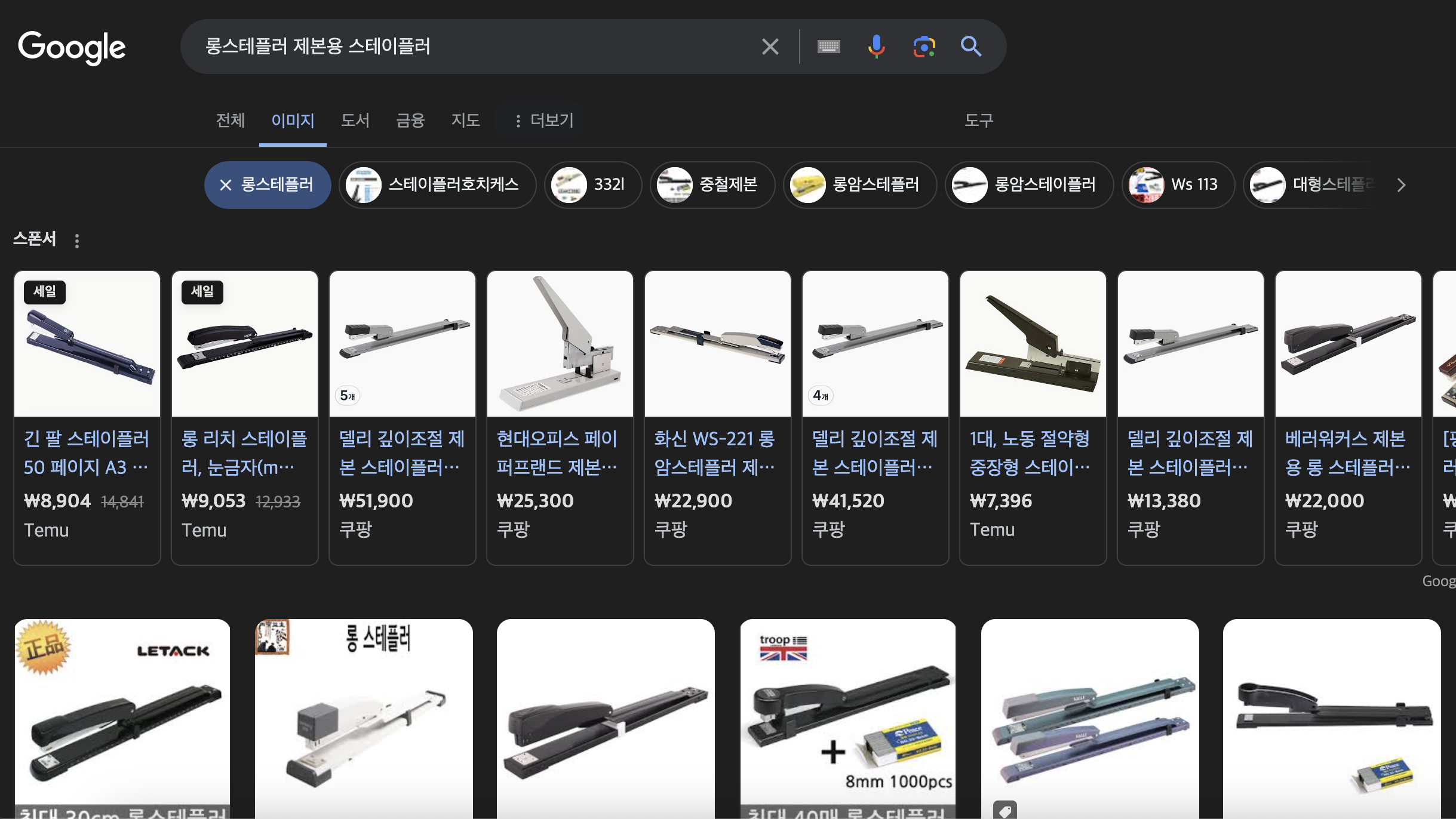
Task: Open 1대, 노동 절약형 중장형 product link
Action: (1030, 453)
